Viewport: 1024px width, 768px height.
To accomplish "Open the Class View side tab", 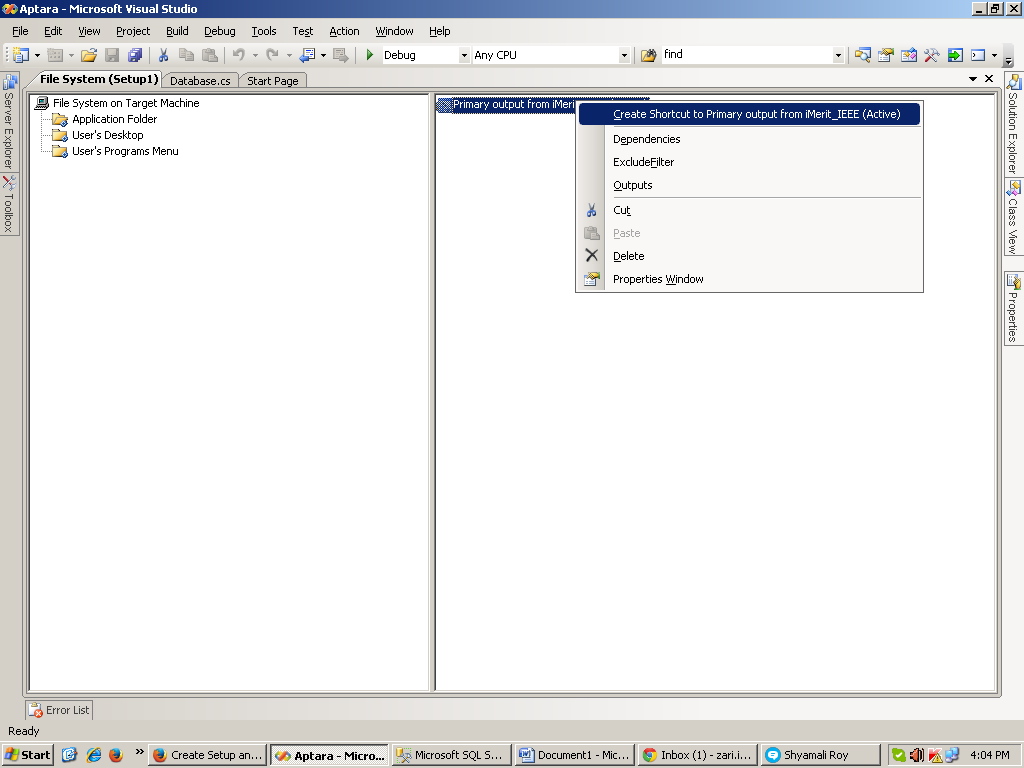I will (1013, 217).
